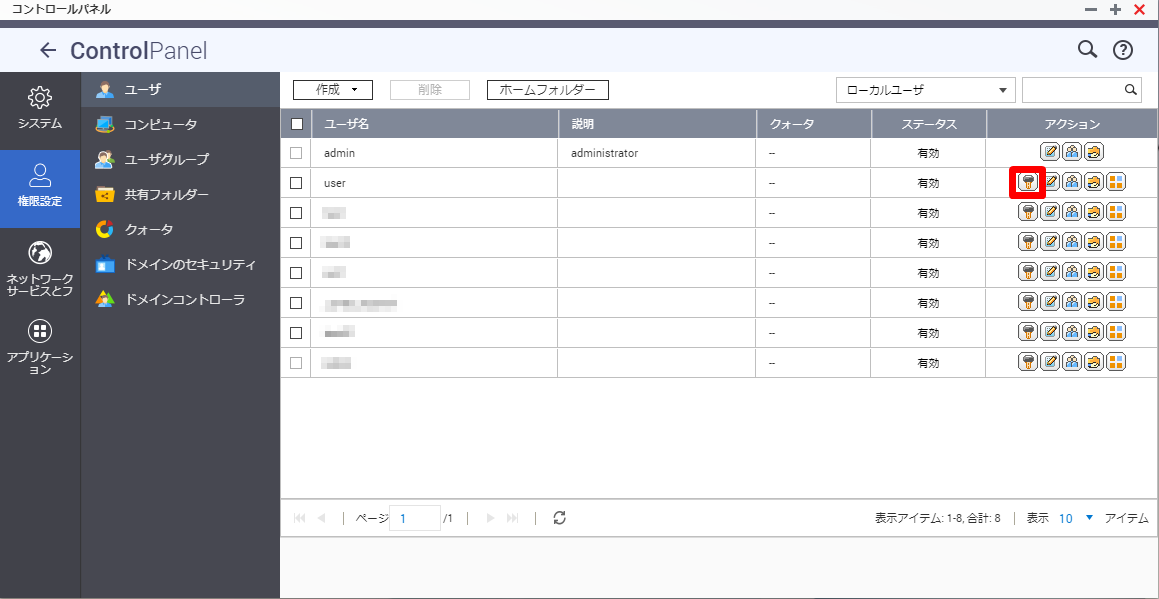This screenshot has height=599, width=1159.
Task: Change items per page from 10
Action: (1075, 518)
